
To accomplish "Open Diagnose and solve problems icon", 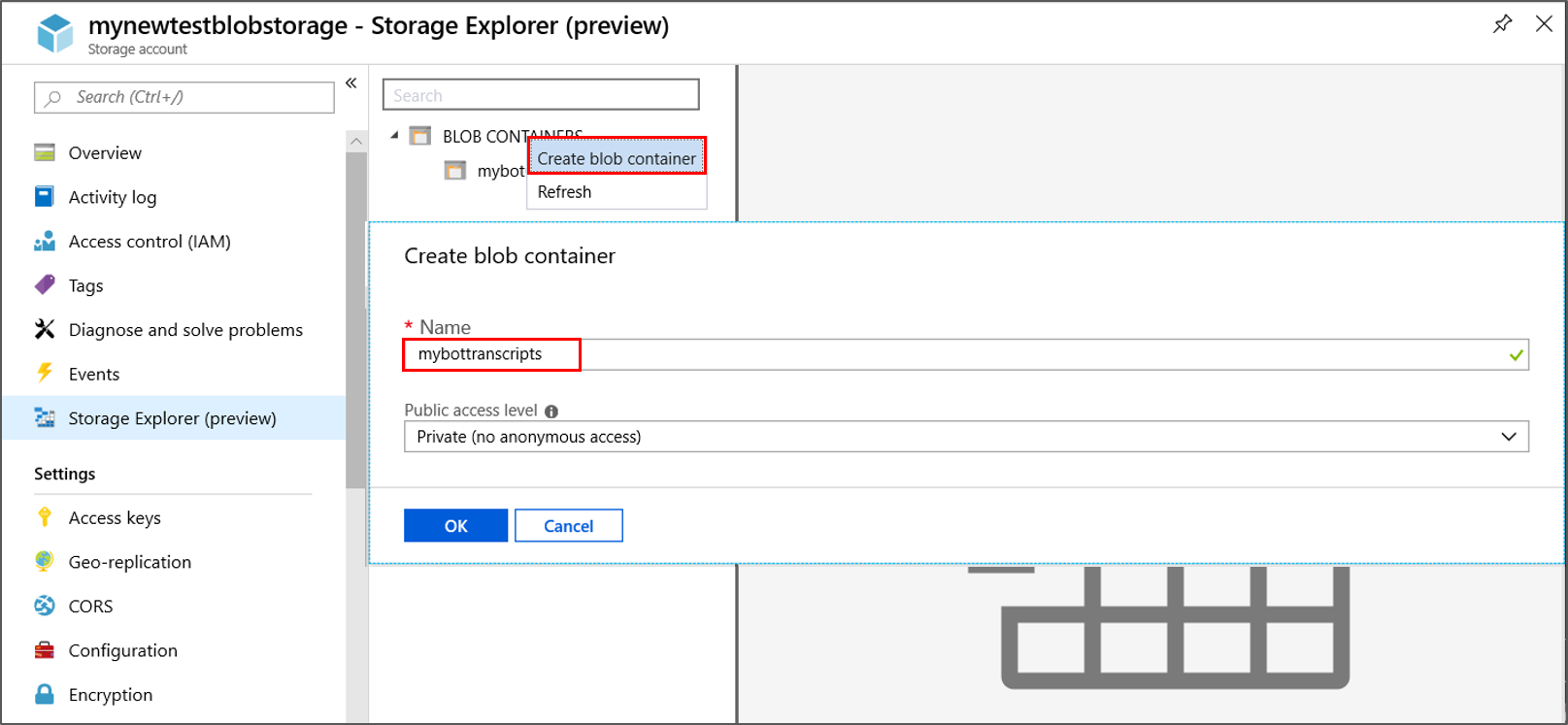I will [45, 330].
